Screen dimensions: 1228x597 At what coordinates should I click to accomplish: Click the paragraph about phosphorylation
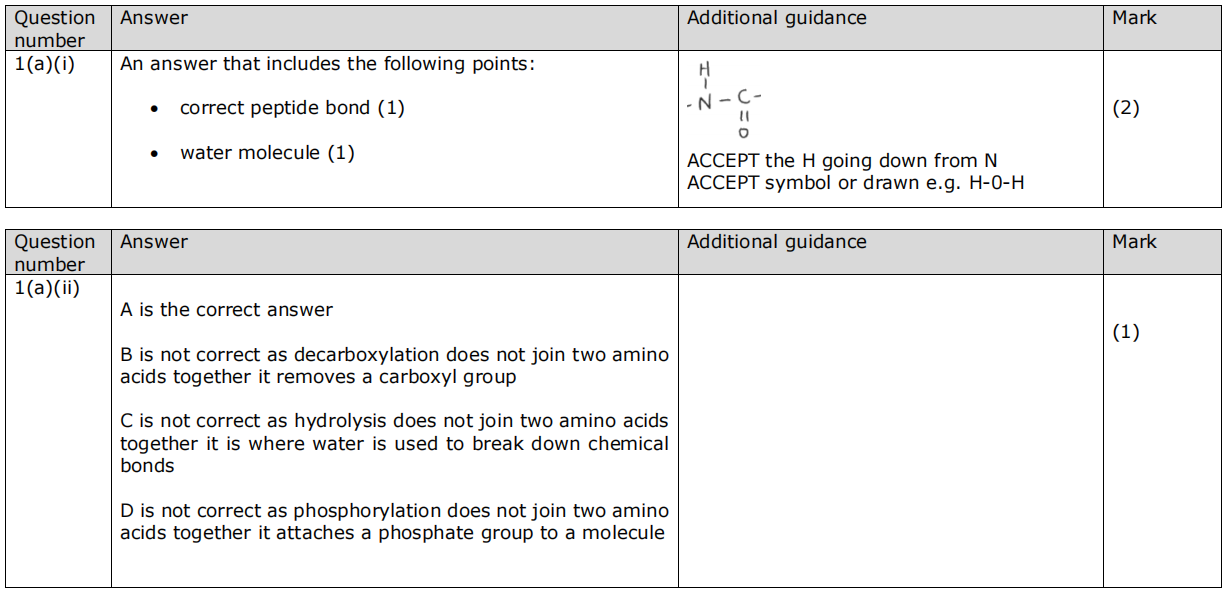click(x=394, y=522)
